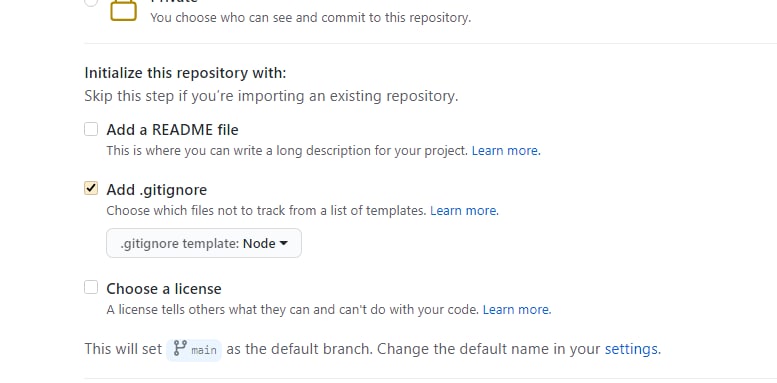
Task: Click the Add .gitignore label text
Action: [x=157, y=190]
